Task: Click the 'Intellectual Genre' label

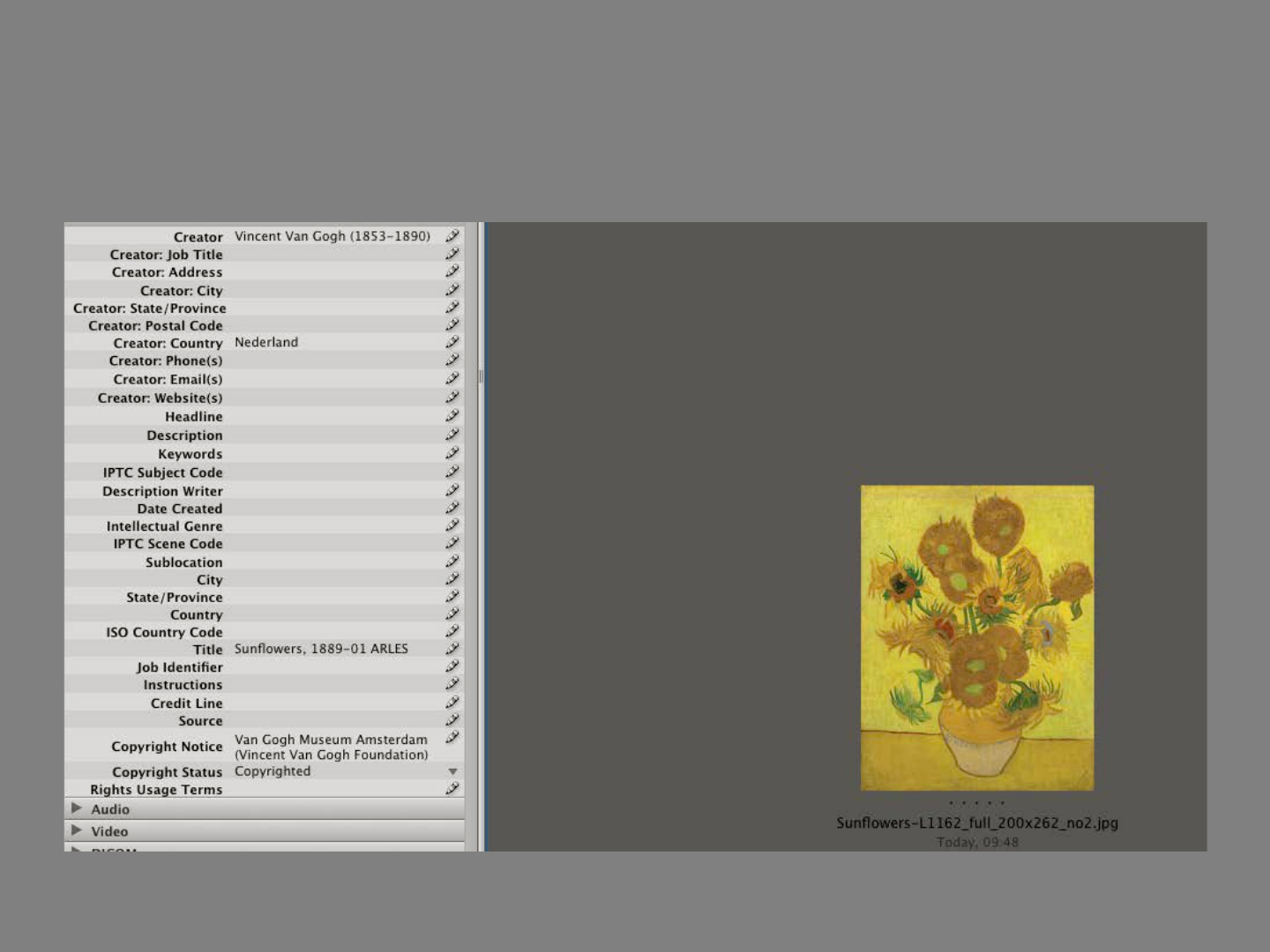Action: pyautogui.click(x=165, y=526)
